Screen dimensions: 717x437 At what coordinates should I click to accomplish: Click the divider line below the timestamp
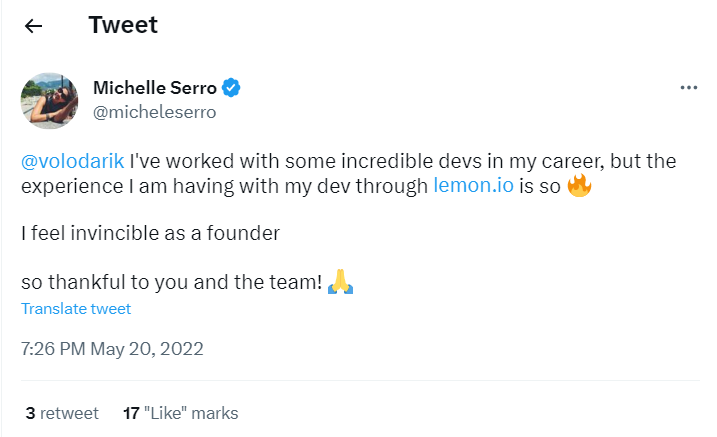click(358, 381)
